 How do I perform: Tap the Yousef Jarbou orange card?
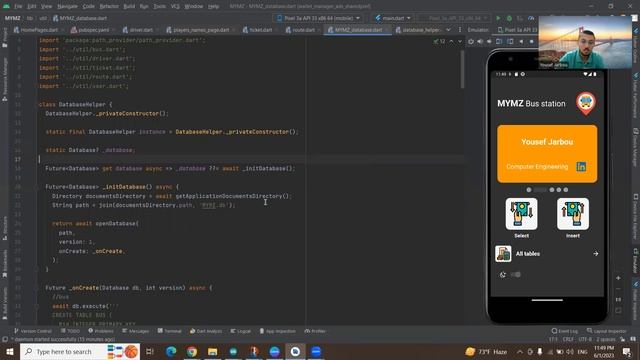547,154
